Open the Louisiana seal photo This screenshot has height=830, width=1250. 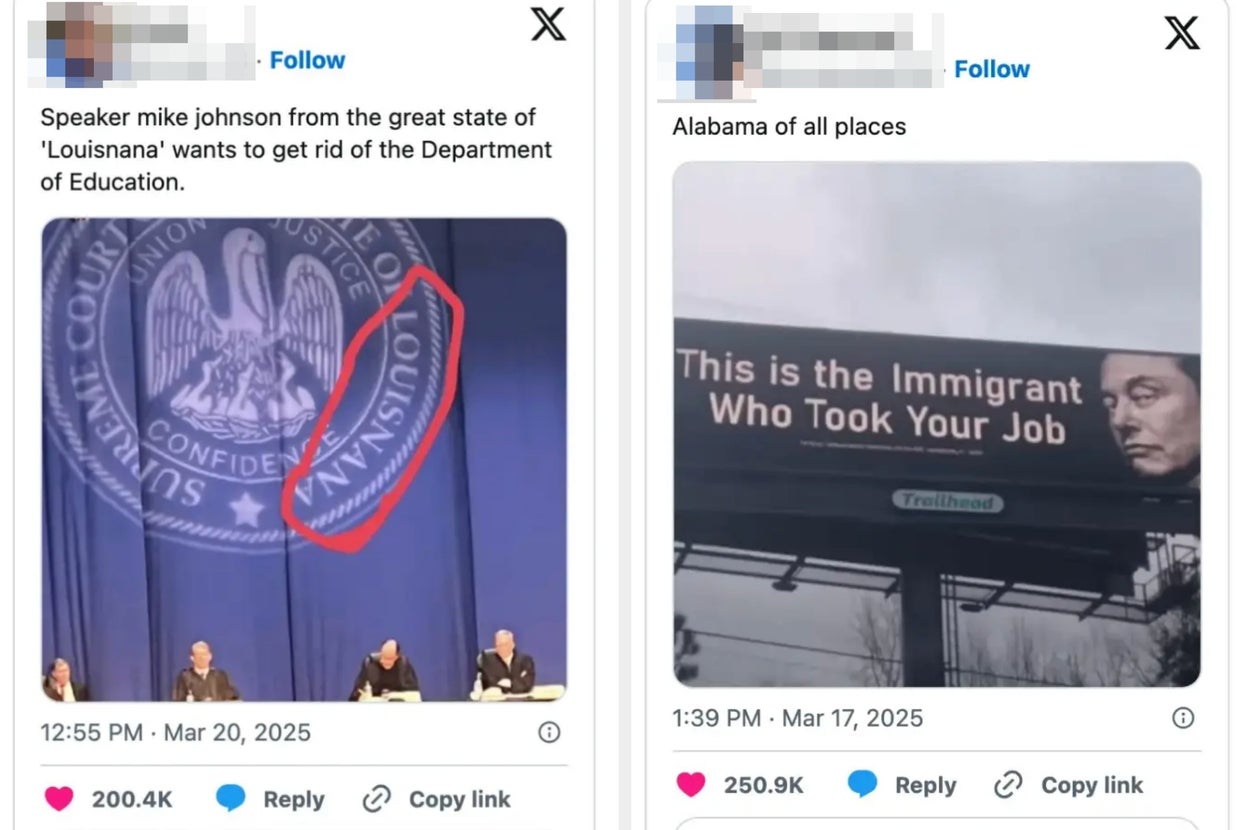(304, 460)
